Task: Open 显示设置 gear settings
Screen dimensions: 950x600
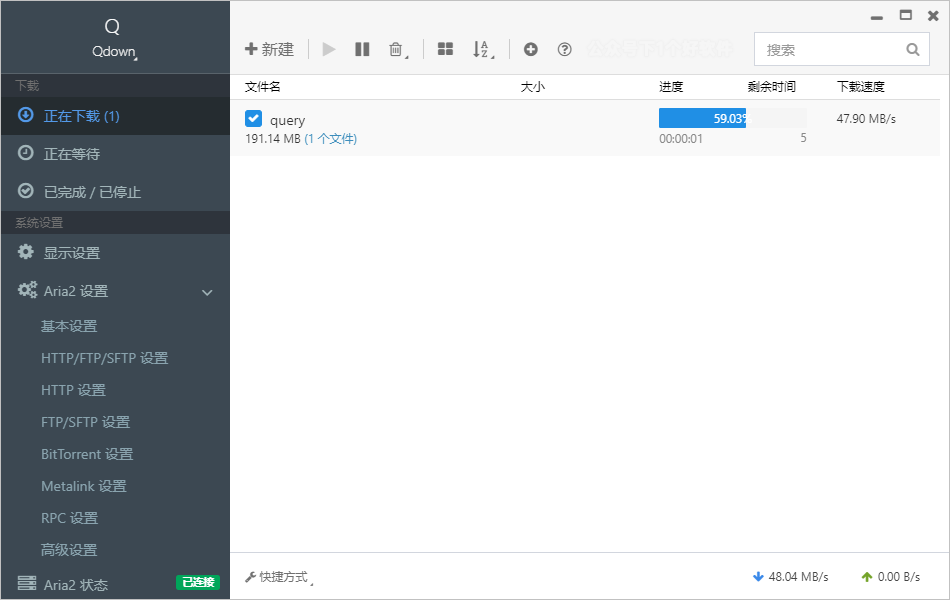Action: (x=71, y=253)
